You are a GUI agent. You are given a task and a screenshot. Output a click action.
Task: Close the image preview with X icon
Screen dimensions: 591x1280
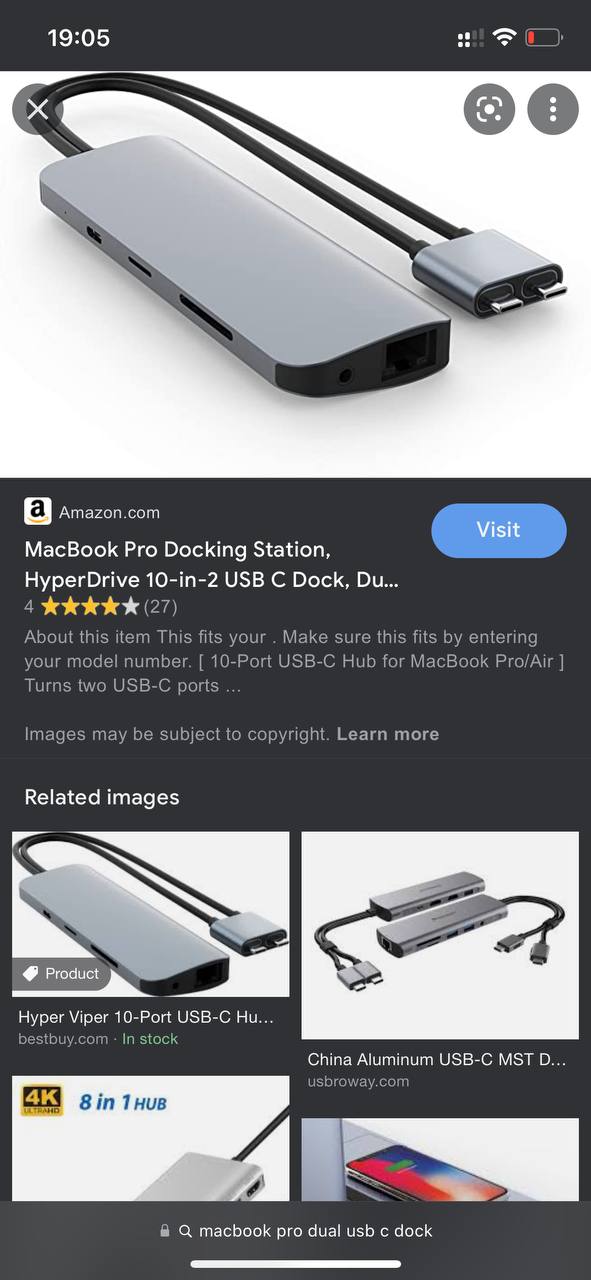(x=37, y=109)
